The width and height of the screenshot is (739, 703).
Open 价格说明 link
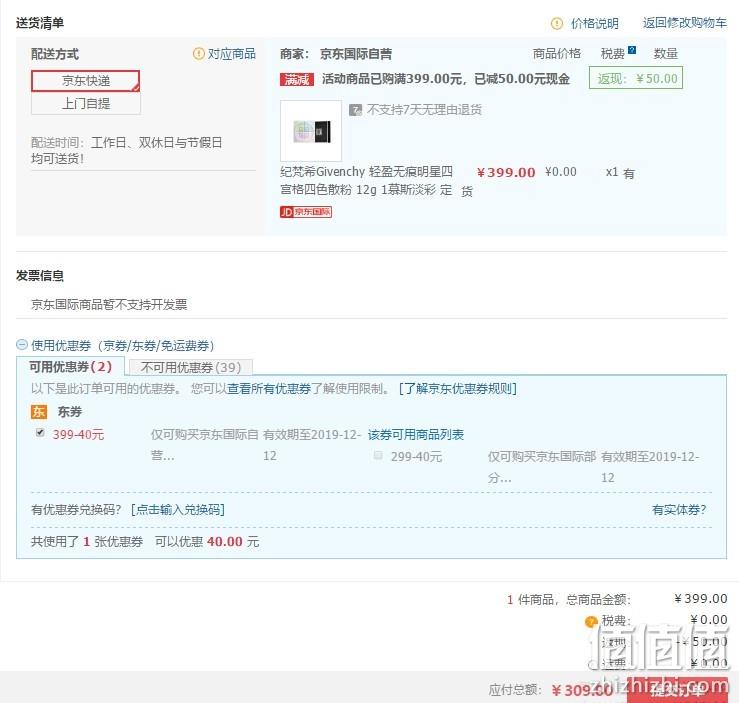(x=595, y=23)
